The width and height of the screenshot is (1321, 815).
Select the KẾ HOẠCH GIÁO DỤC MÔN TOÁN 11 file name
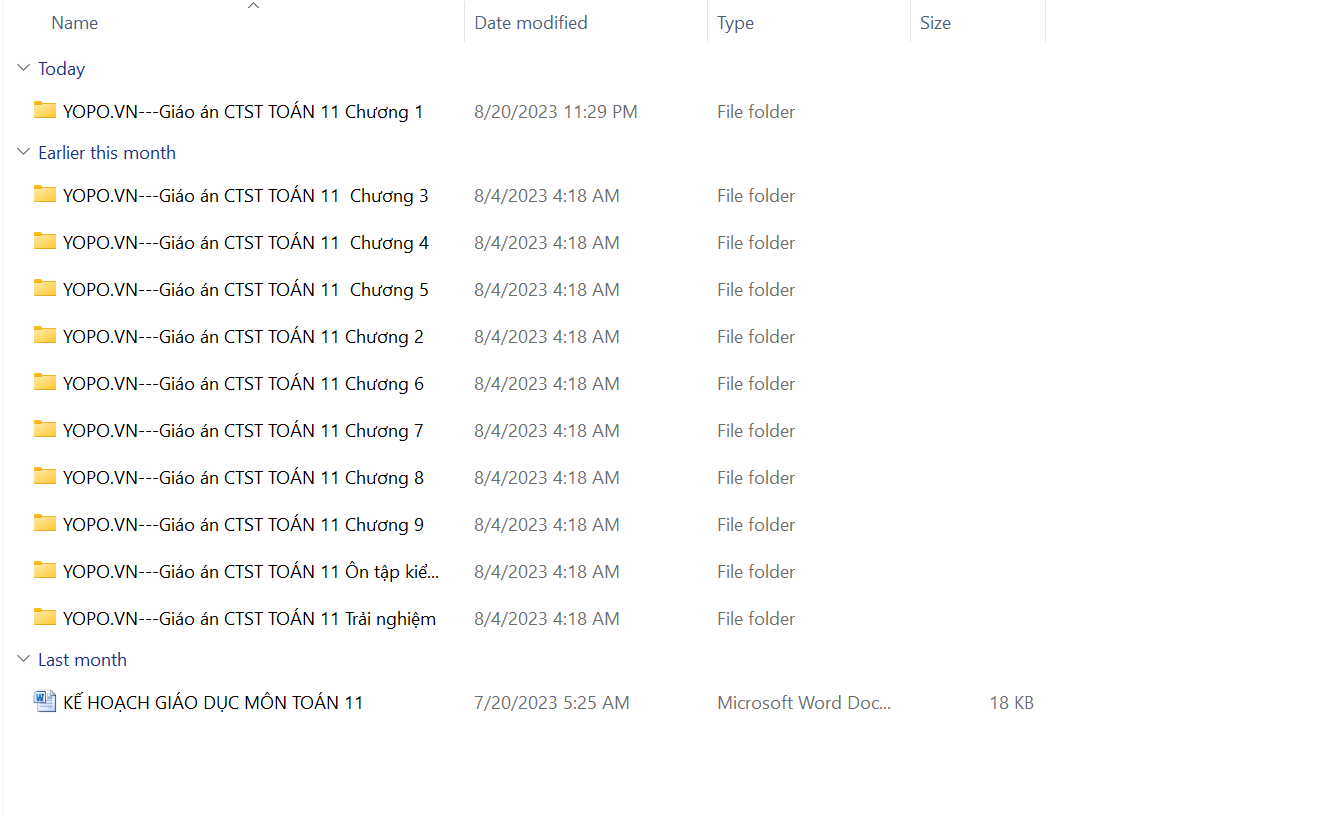[213, 703]
